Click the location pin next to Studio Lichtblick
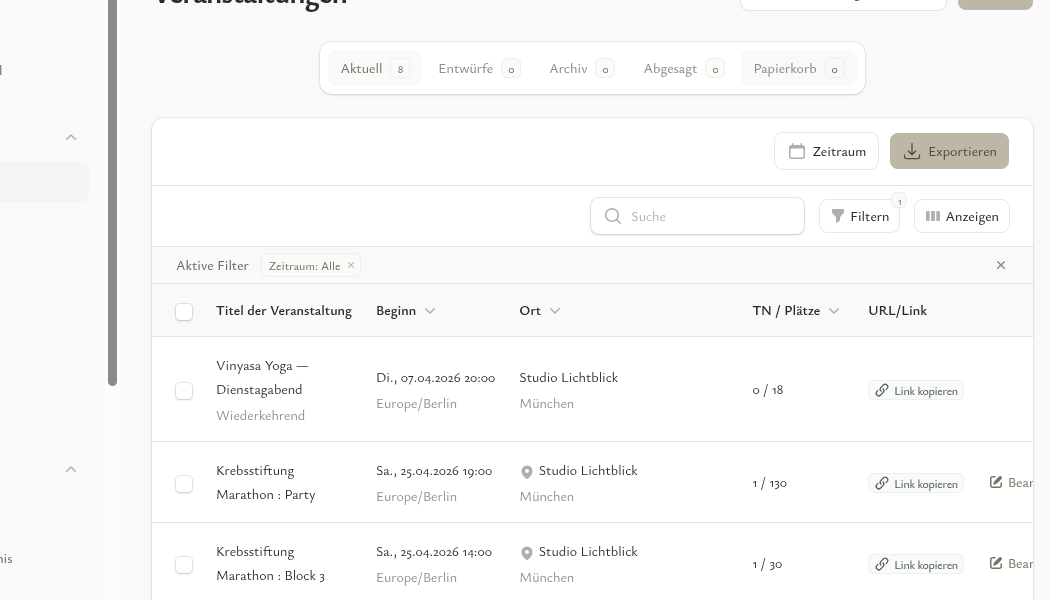 coord(527,472)
